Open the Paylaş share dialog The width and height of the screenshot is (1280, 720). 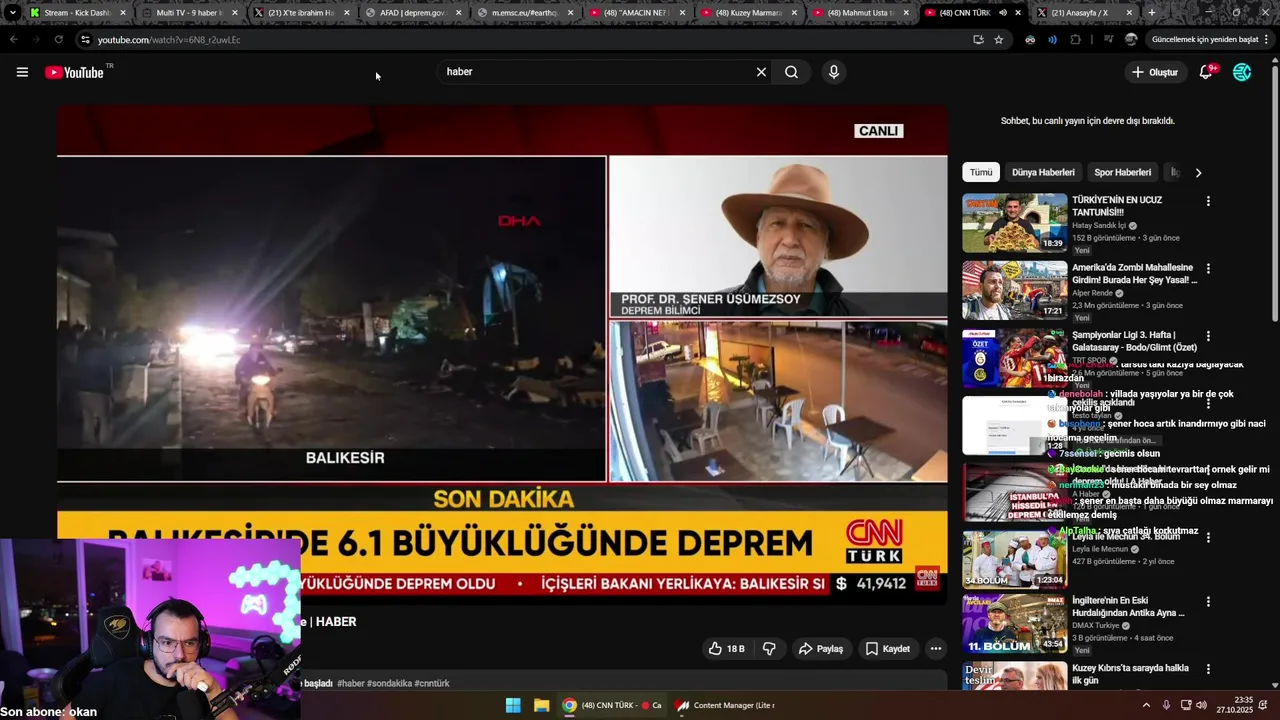(821, 649)
